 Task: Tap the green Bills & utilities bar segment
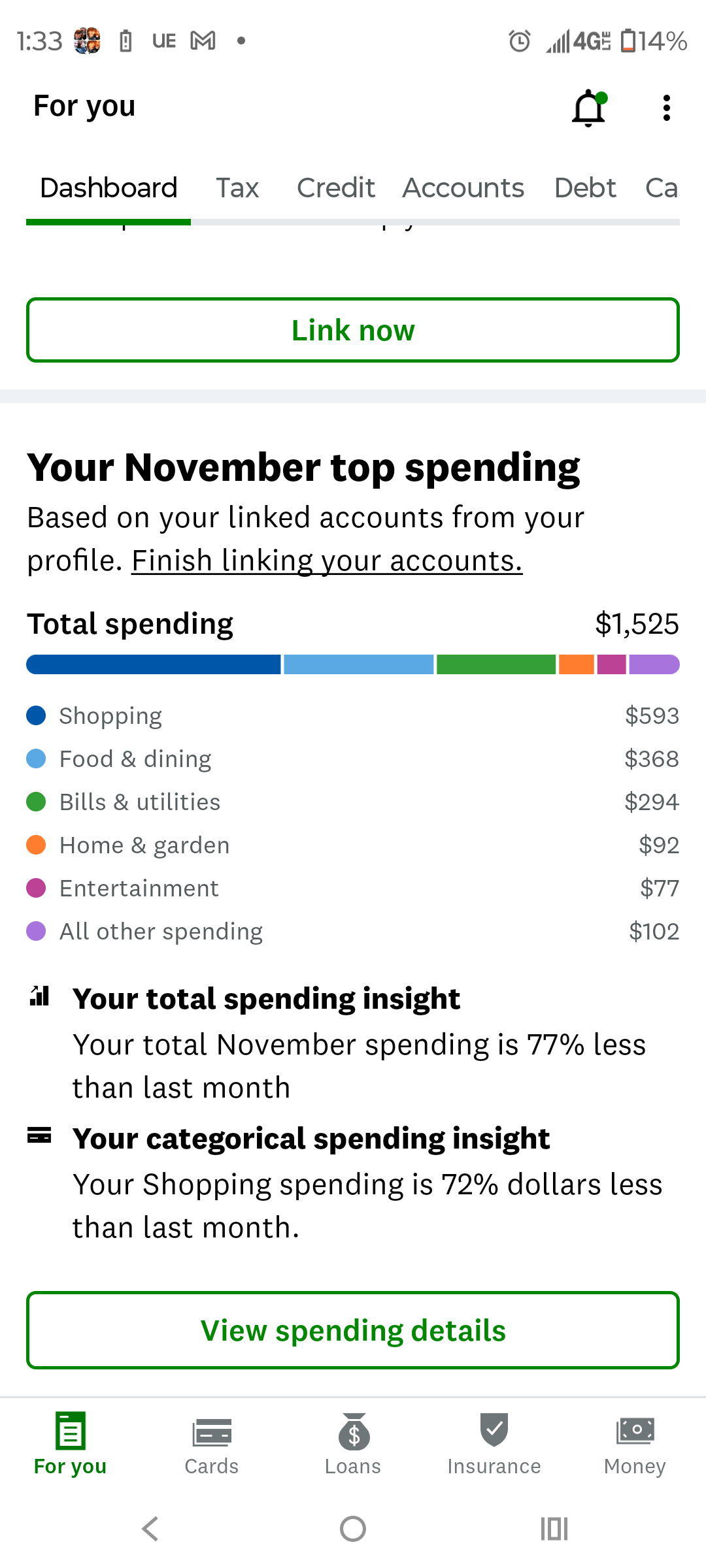(496, 664)
